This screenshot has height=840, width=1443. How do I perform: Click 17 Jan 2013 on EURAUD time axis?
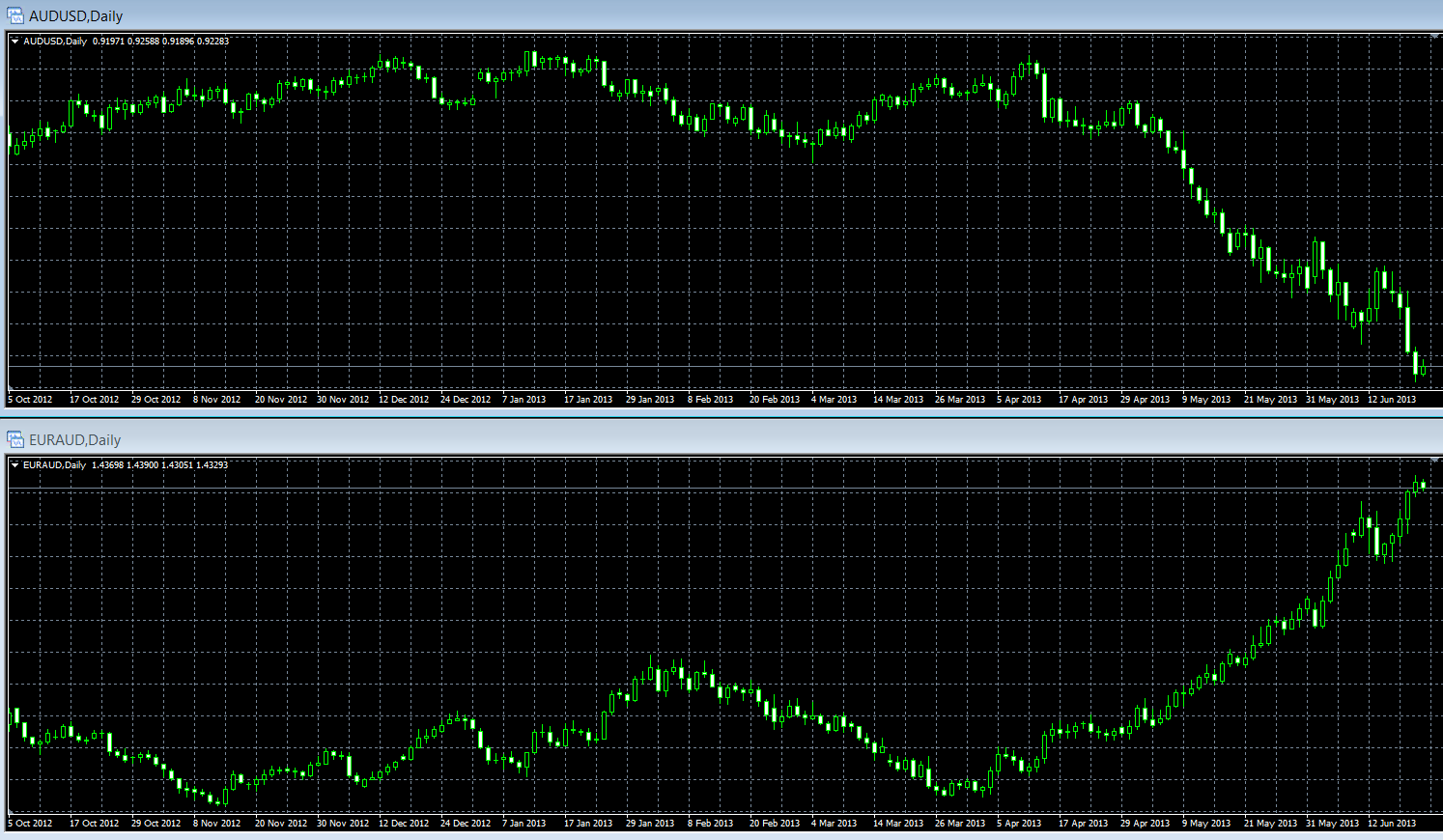[x=588, y=824]
